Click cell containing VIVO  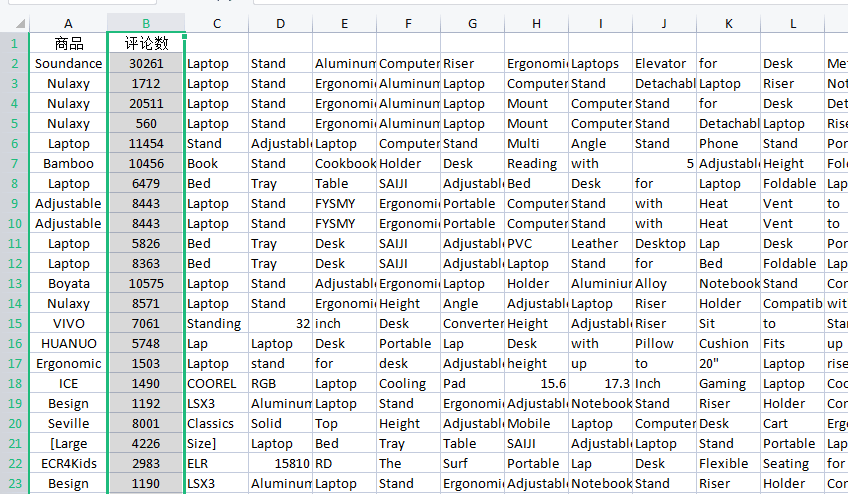68,324
